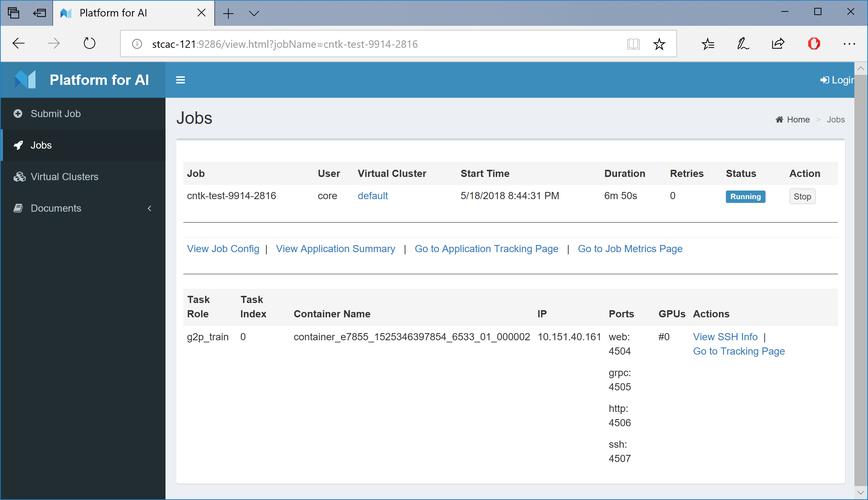This screenshot has height=500, width=868.
Task: Close the Platform for AI tab
Action: pos(202,13)
